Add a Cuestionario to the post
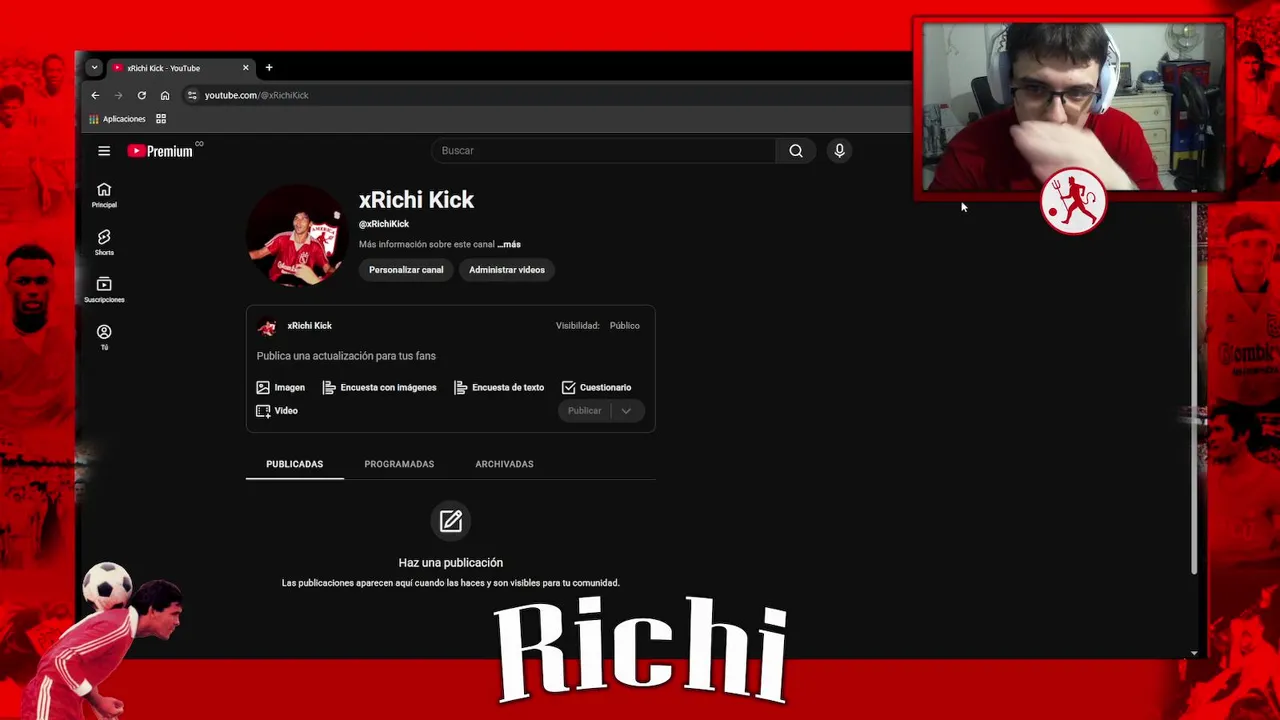This screenshot has height=720, width=1280. (596, 387)
